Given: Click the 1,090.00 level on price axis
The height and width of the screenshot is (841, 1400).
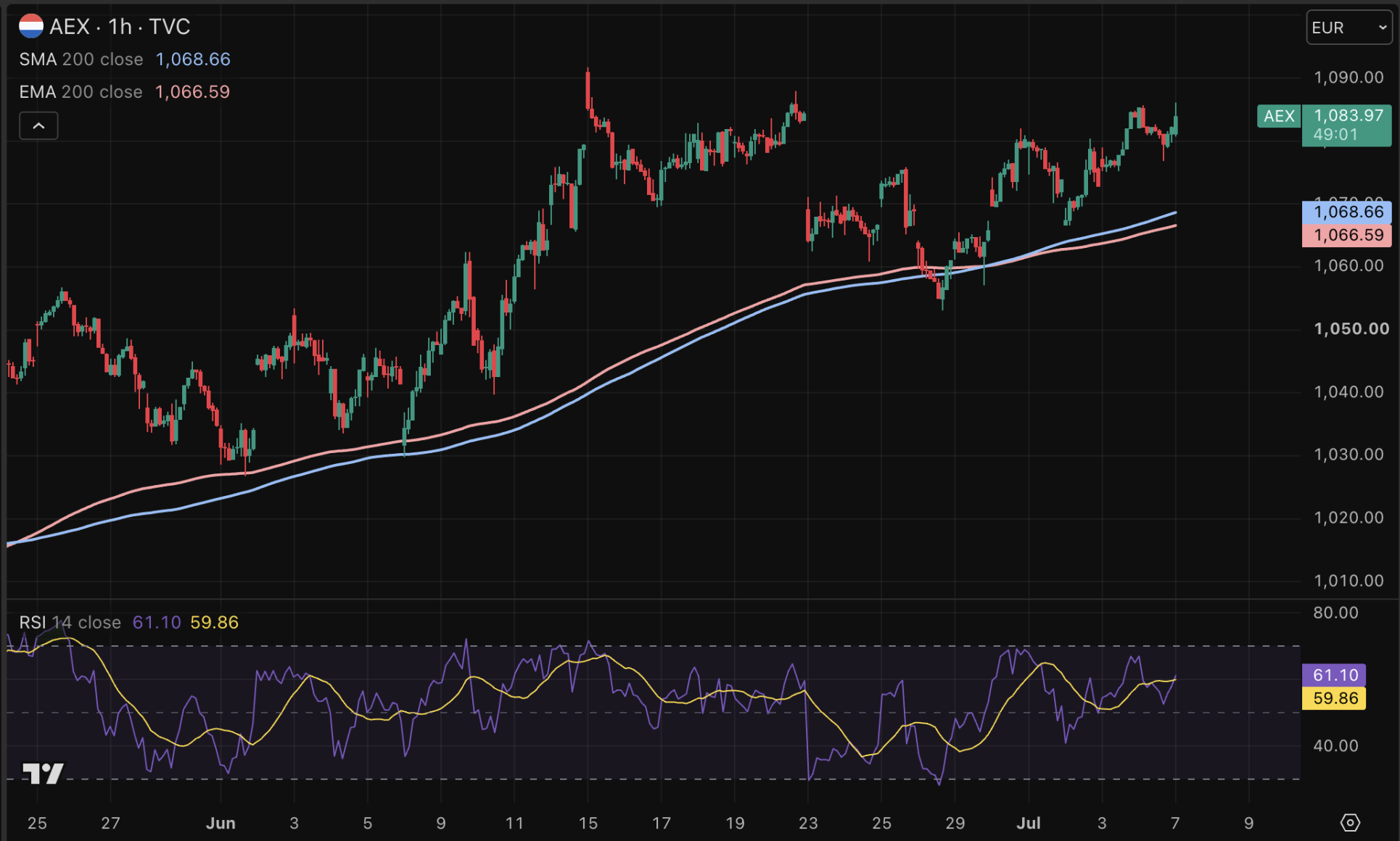Looking at the screenshot, I should point(1348,78).
